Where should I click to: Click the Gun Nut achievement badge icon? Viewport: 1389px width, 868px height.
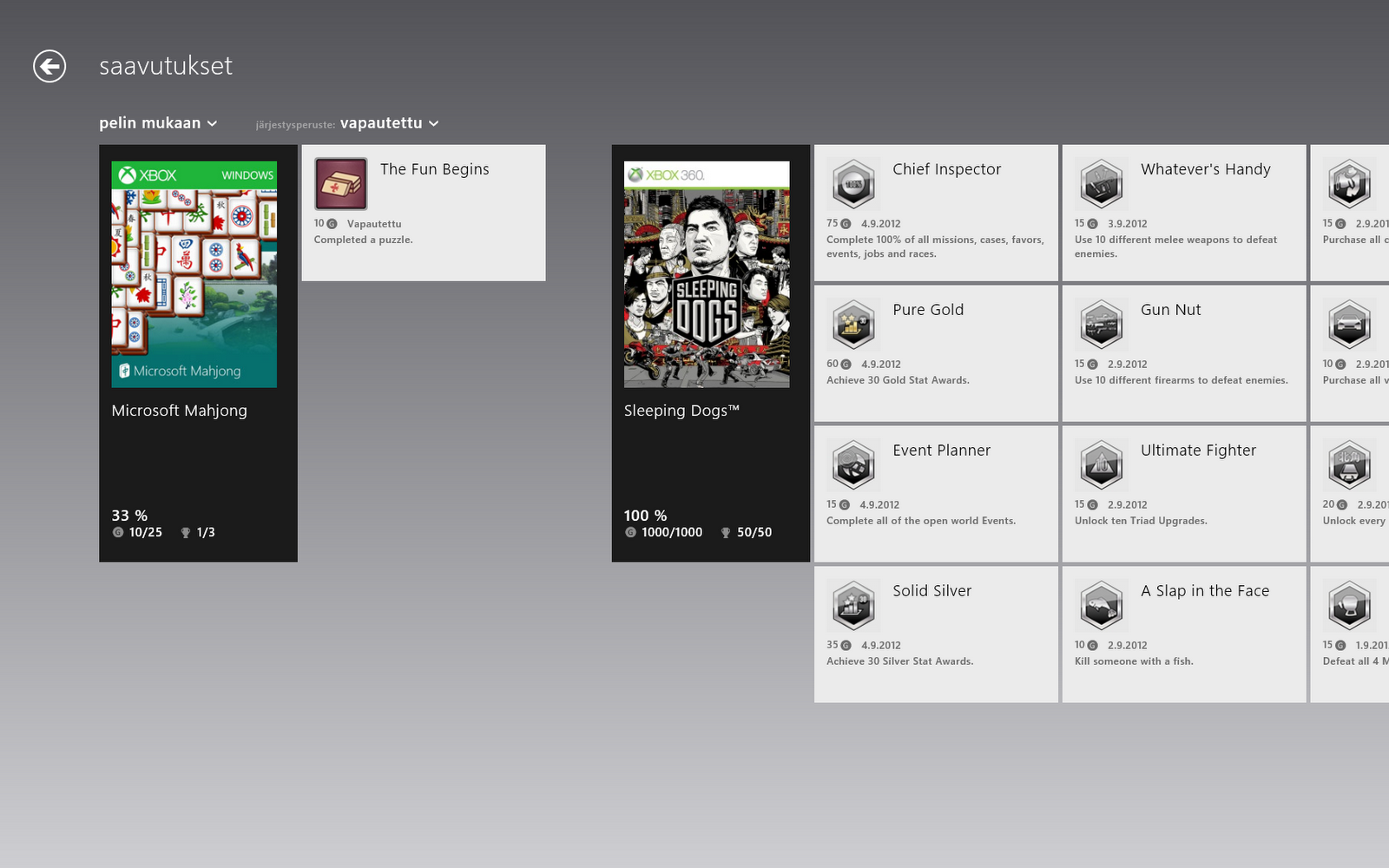(1102, 325)
